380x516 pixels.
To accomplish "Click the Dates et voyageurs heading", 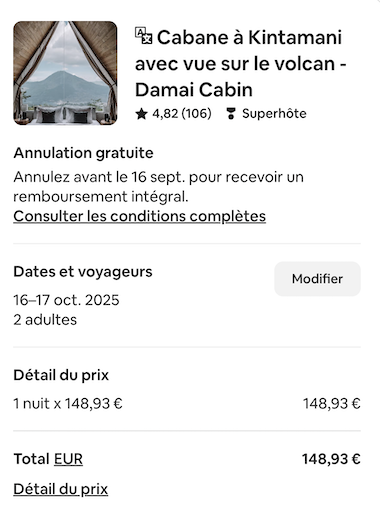I will click(83, 272).
